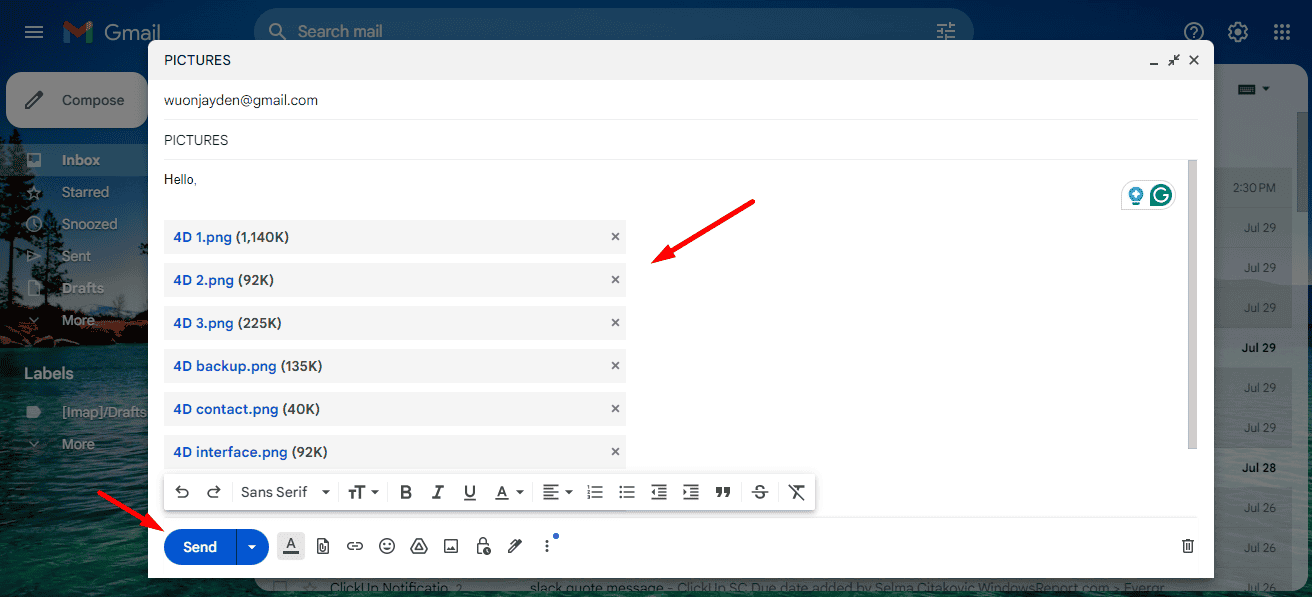The image size is (1312, 597).
Task: Click the attach files paperclip icon
Action: coord(322,546)
